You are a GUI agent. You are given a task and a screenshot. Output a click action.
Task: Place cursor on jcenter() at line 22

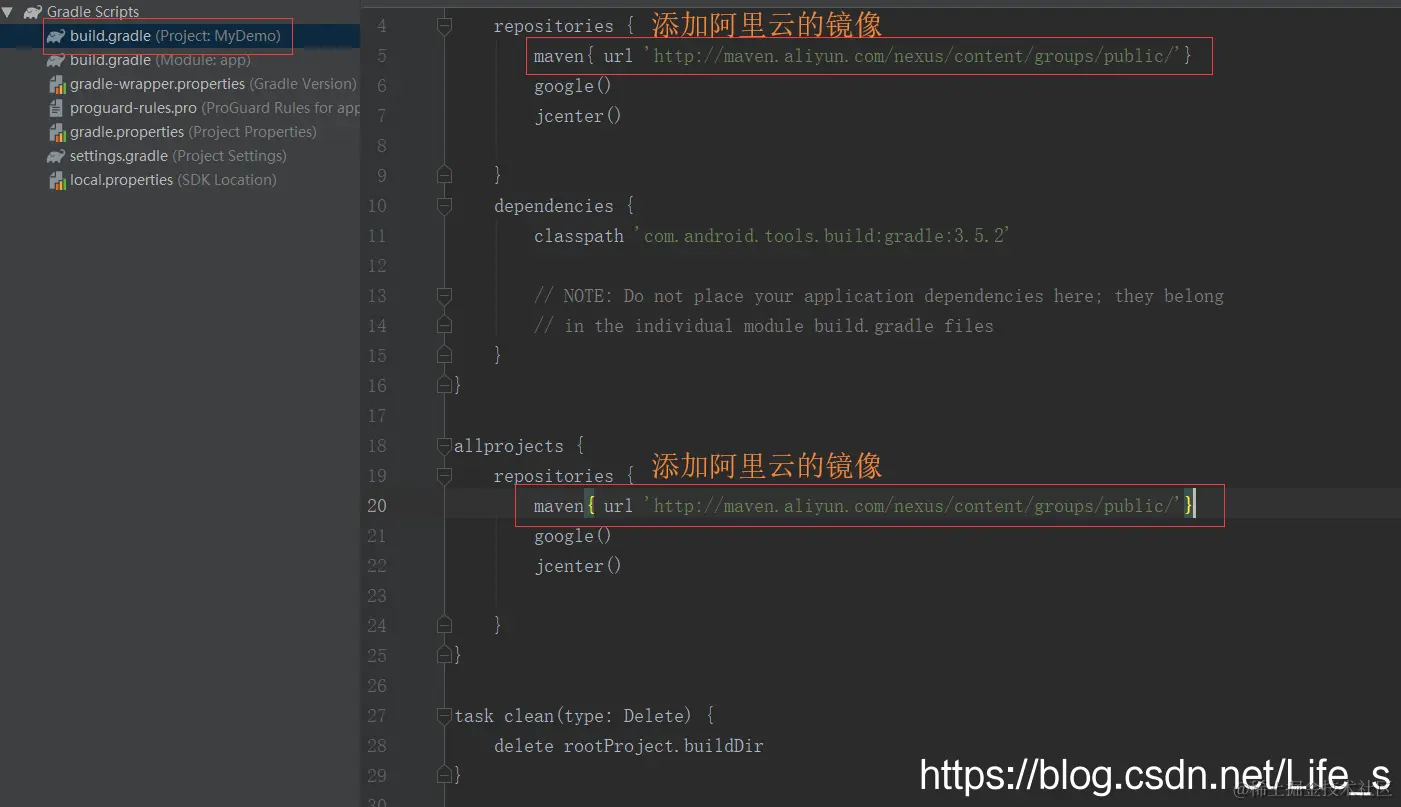point(578,566)
